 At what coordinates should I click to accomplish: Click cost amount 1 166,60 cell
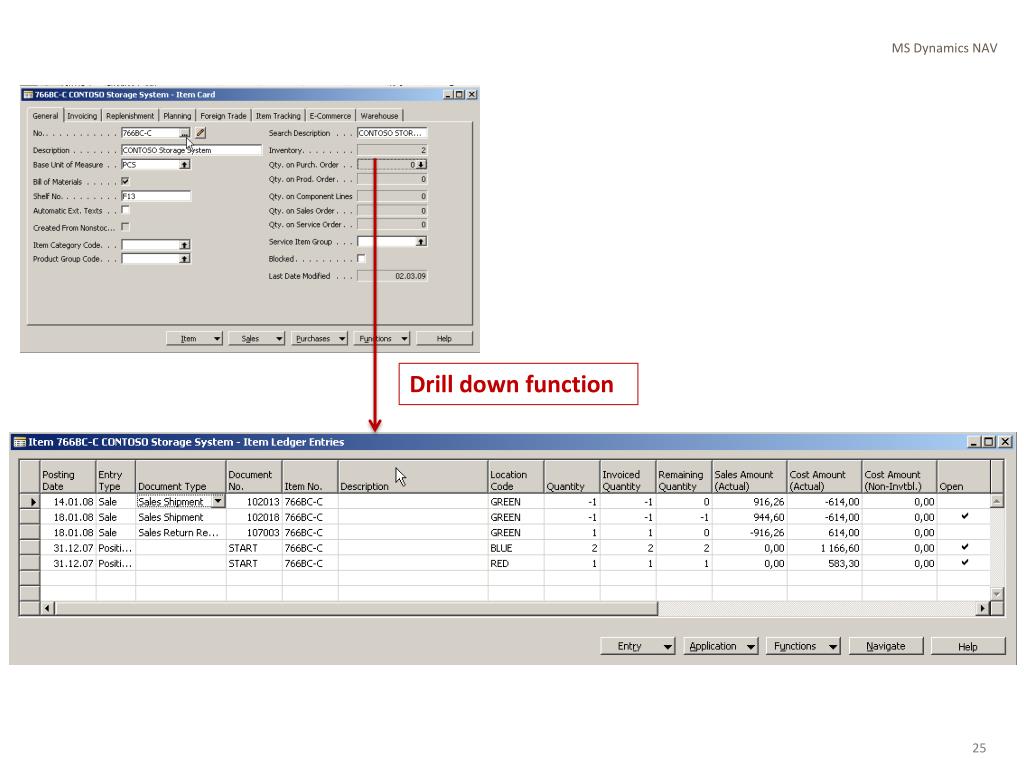pyautogui.click(x=824, y=548)
